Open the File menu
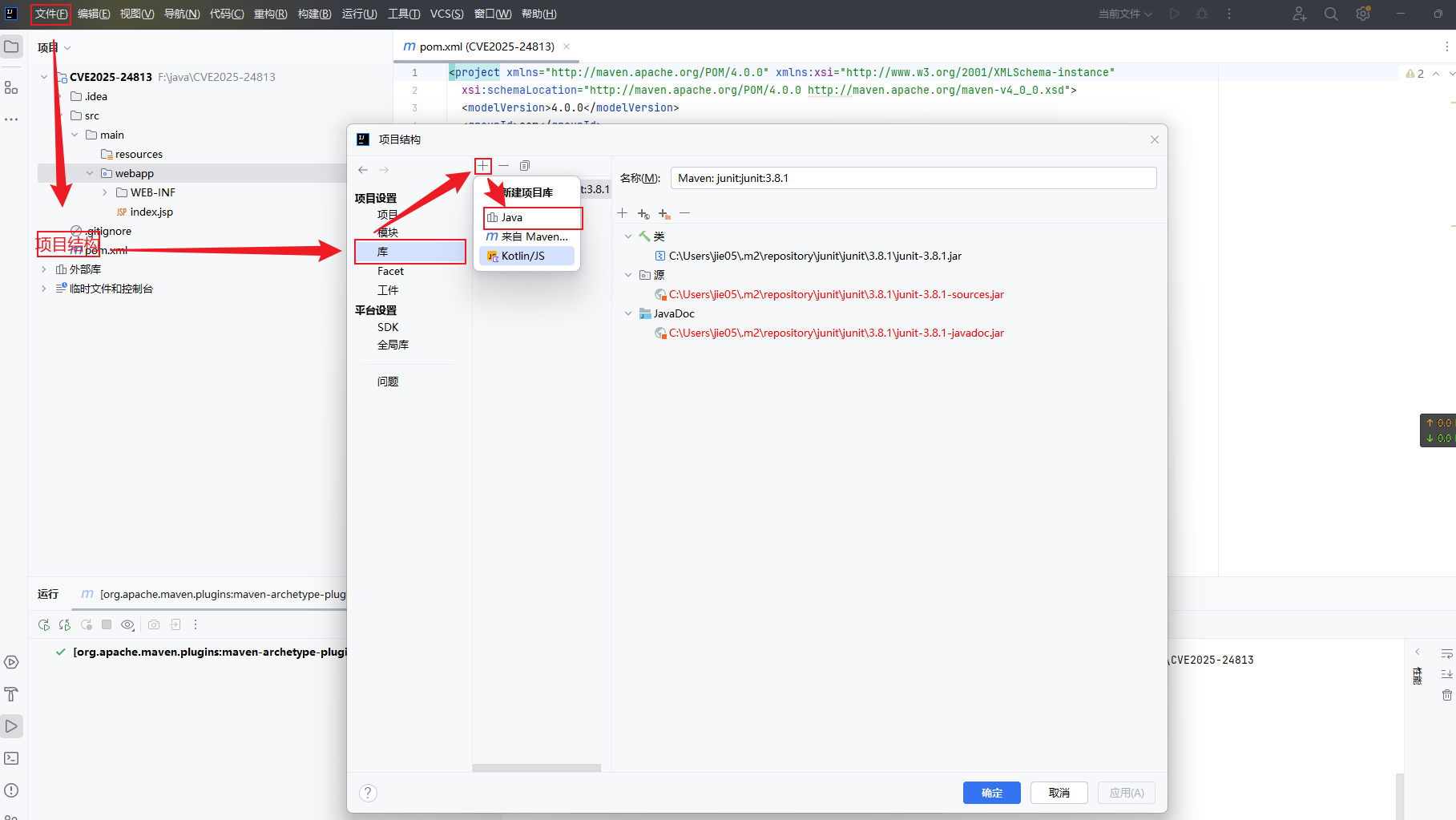This screenshot has width=1456, height=820. 50,14
